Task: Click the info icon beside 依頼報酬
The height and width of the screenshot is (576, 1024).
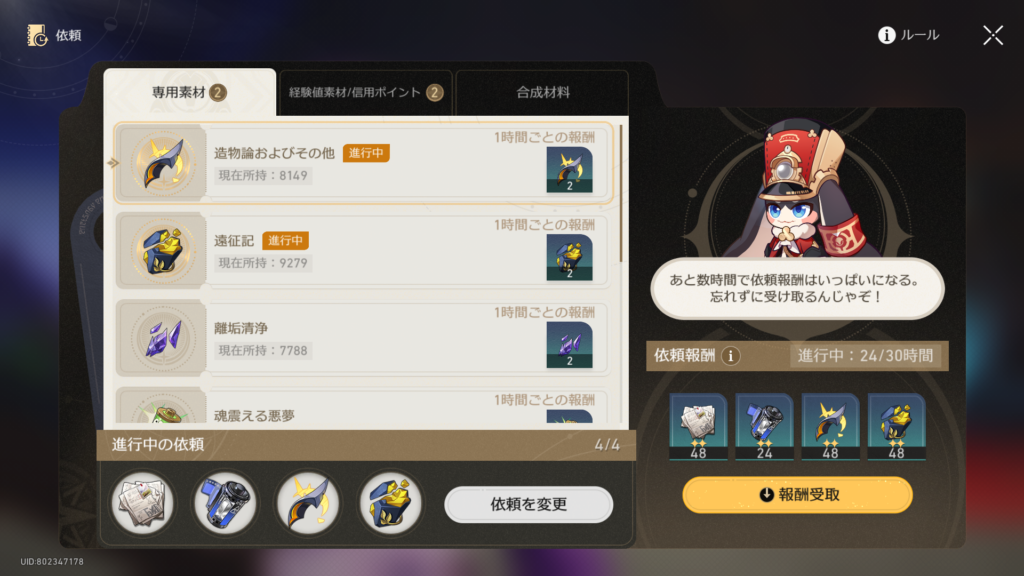Action: tap(730, 356)
